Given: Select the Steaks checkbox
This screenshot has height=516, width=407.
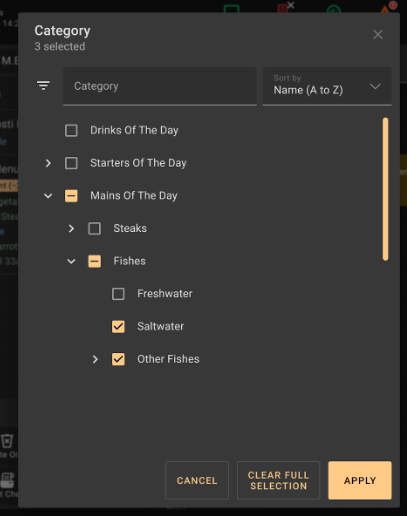Looking at the screenshot, I should (x=95, y=228).
